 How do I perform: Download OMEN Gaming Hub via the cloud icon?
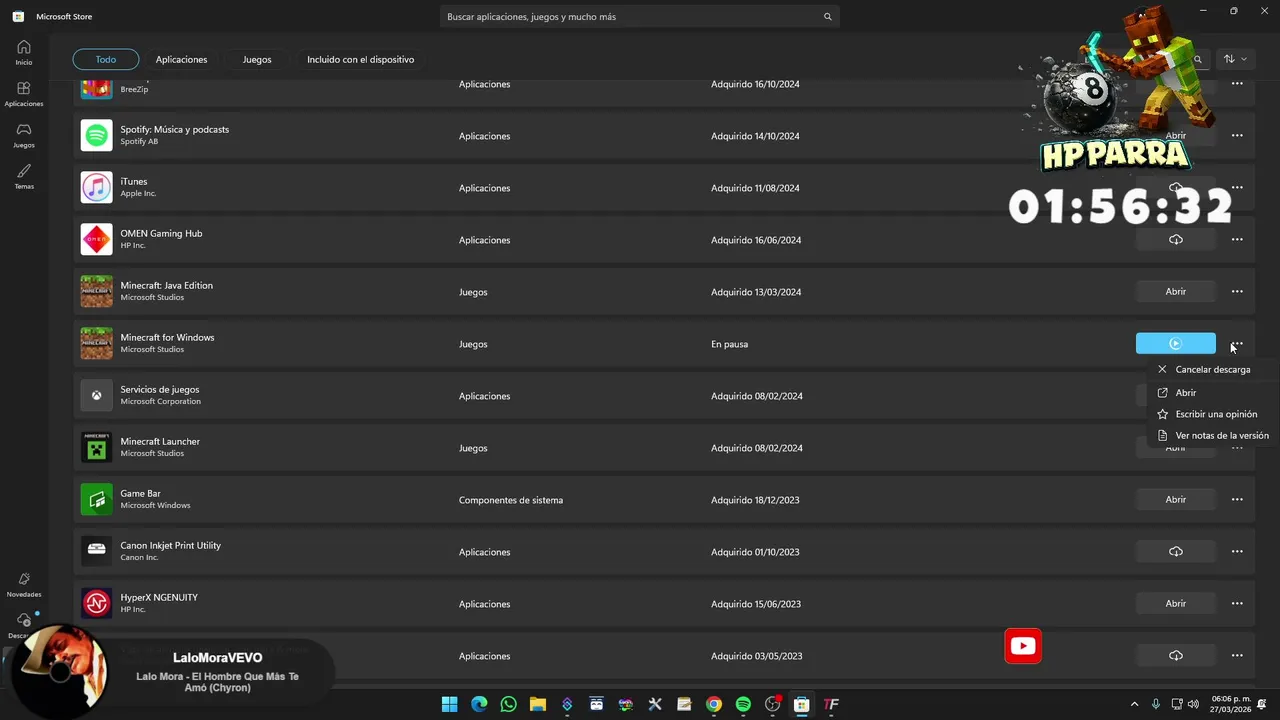pyautogui.click(x=1176, y=240)
